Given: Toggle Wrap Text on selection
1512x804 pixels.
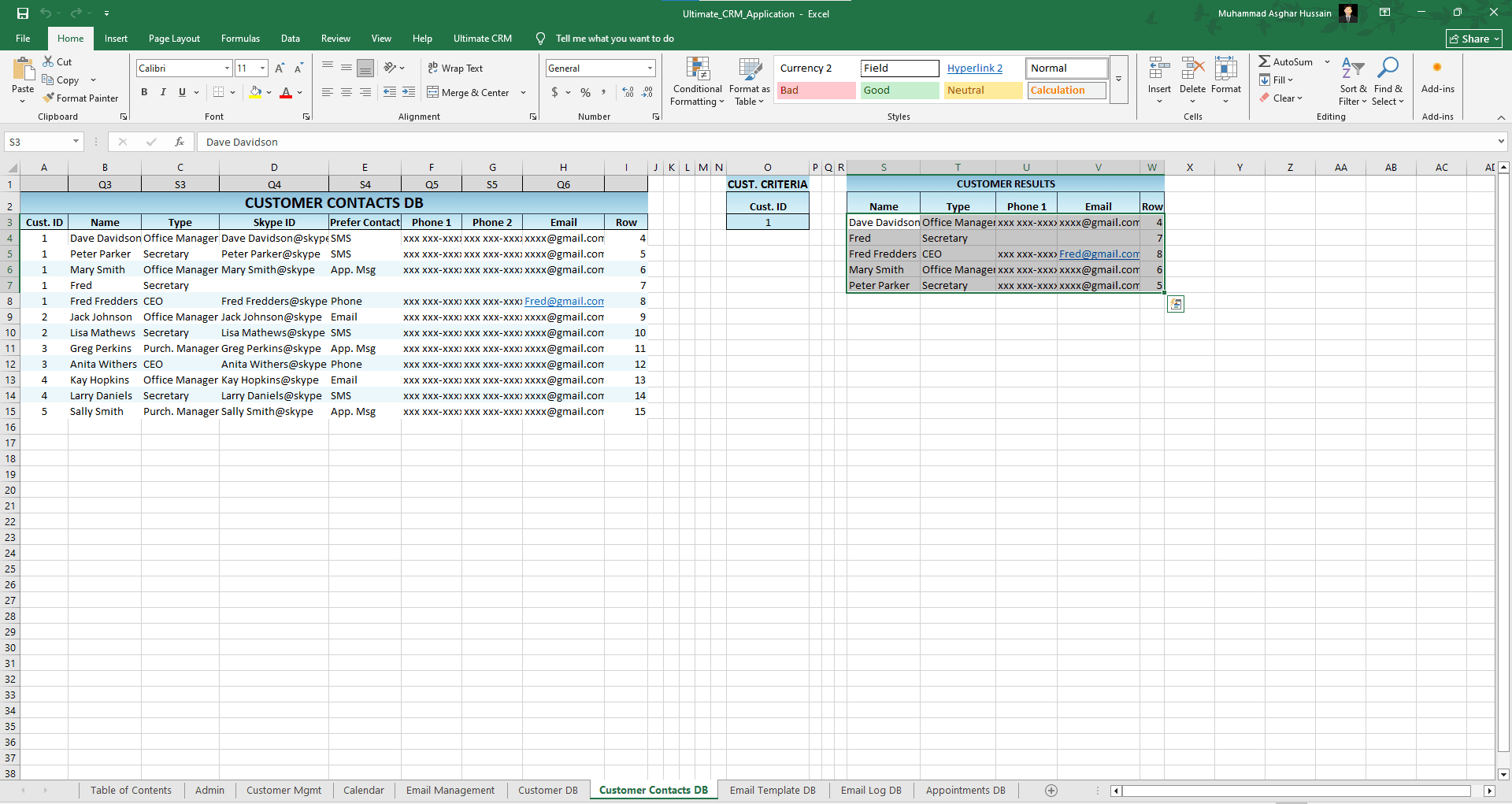Looking at the screenshot, I should [x=455, y=69].
